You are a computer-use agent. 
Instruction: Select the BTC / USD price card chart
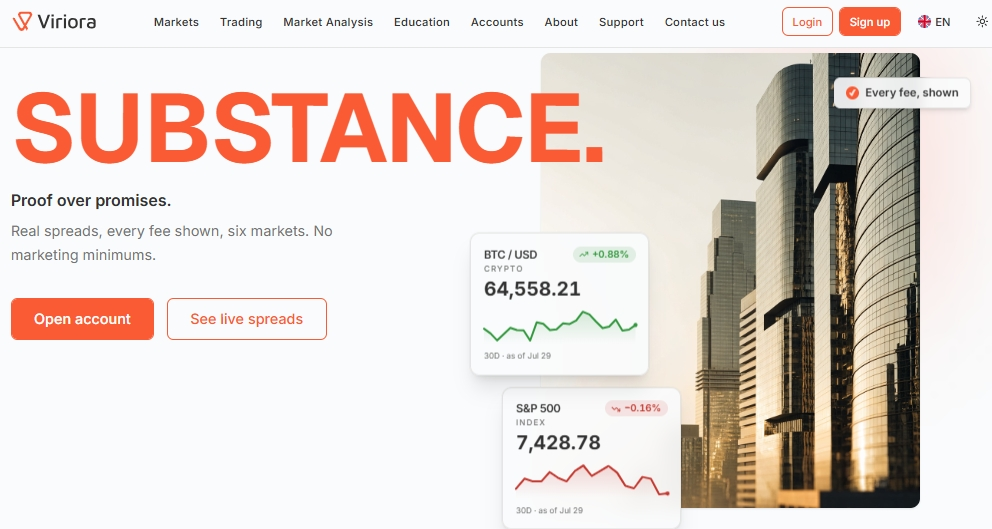(560, 326)
